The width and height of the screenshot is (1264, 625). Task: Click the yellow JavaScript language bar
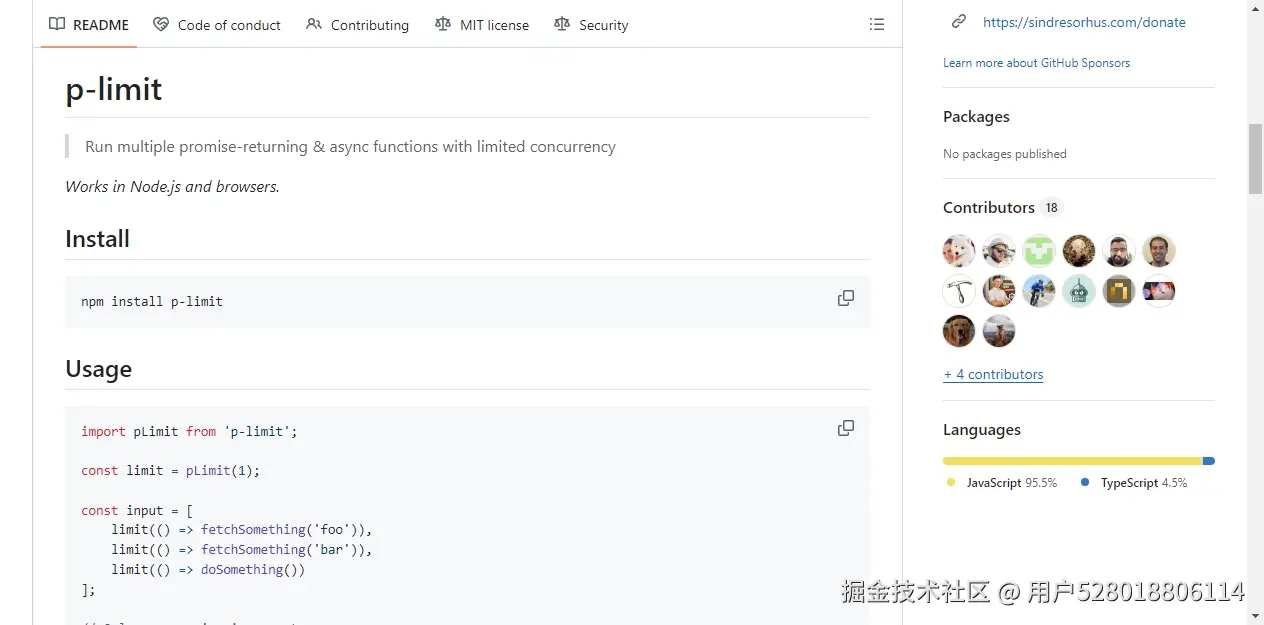tap(1072, 461)
